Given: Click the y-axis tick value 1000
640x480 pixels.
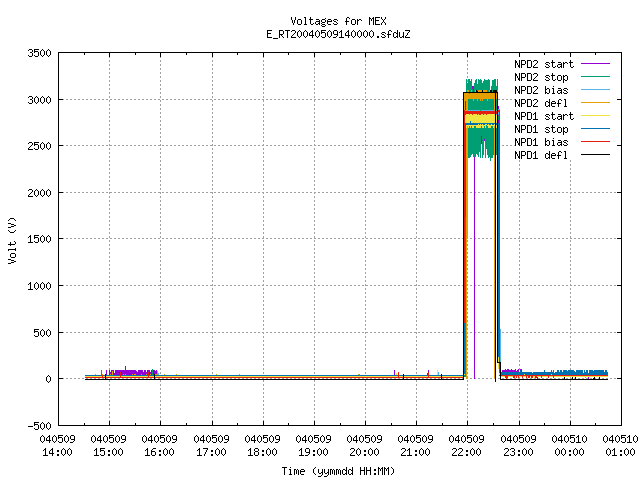Looking at the screenshot, I should (x=40, y=286).
